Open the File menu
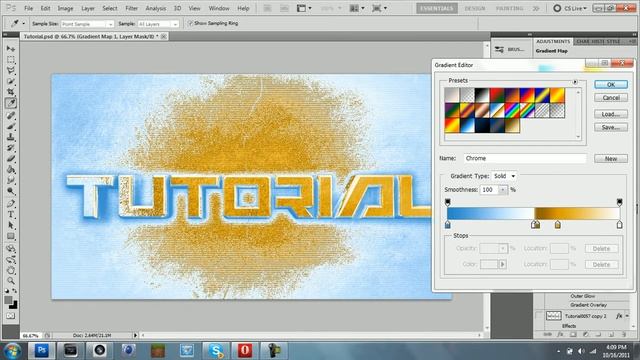 click(x=29, y=8)
